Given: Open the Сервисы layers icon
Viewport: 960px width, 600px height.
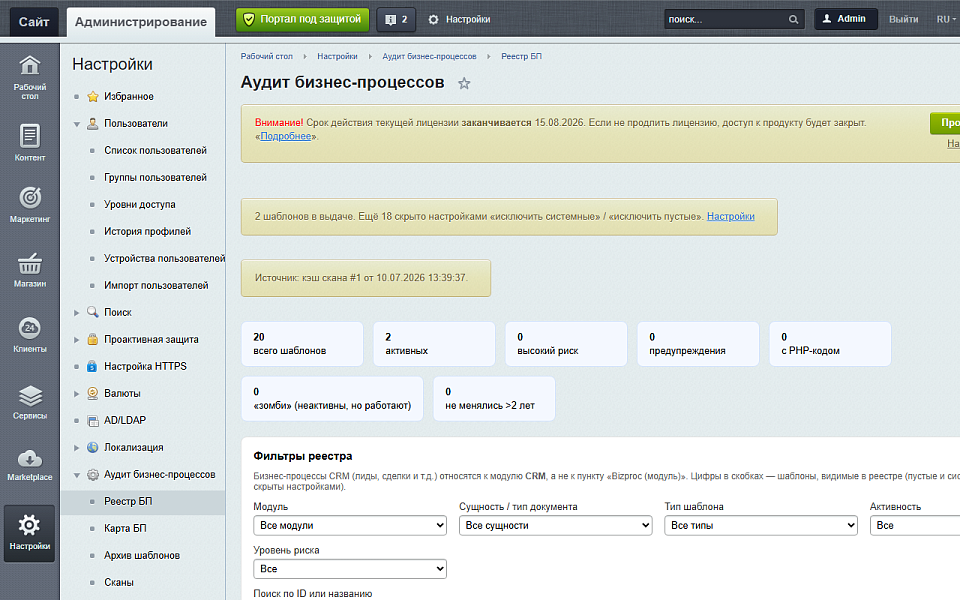Looking at the screenshot, I should [x=29, y=402].
